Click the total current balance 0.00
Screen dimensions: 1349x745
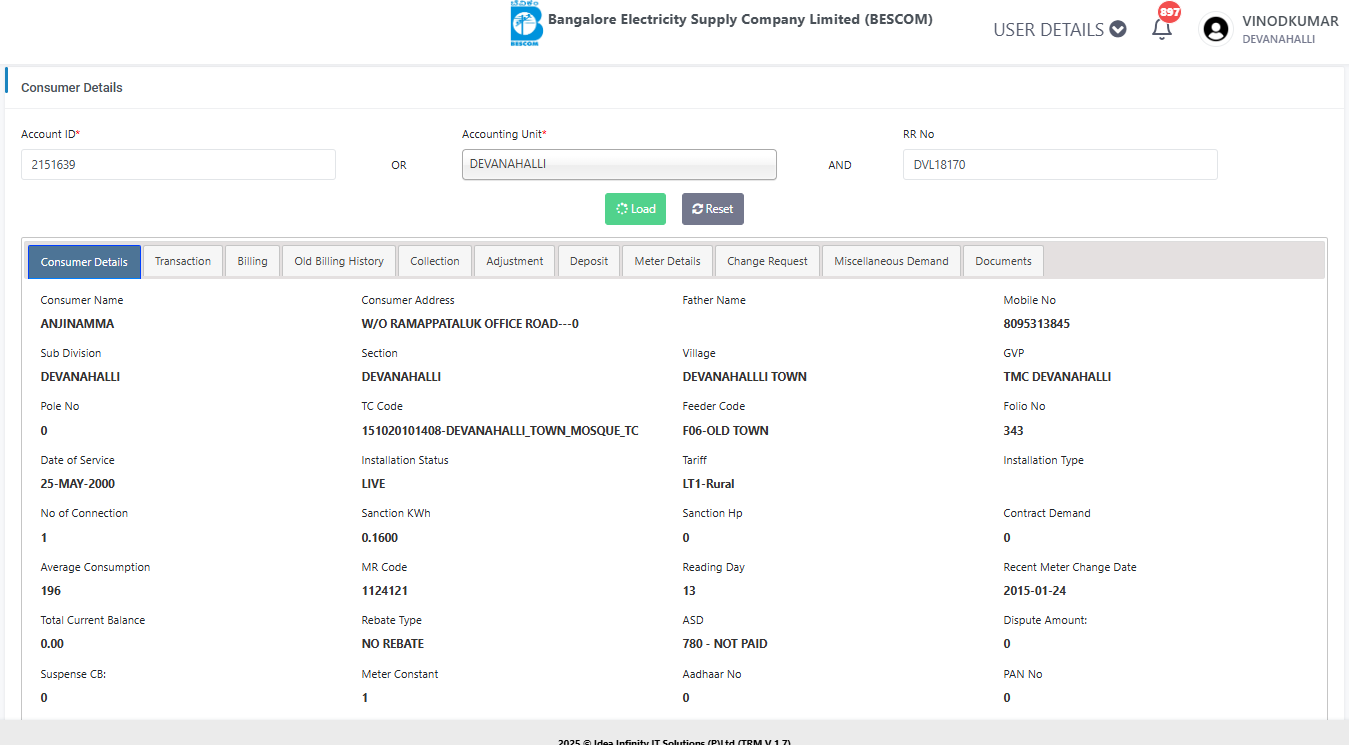[52, 644]
